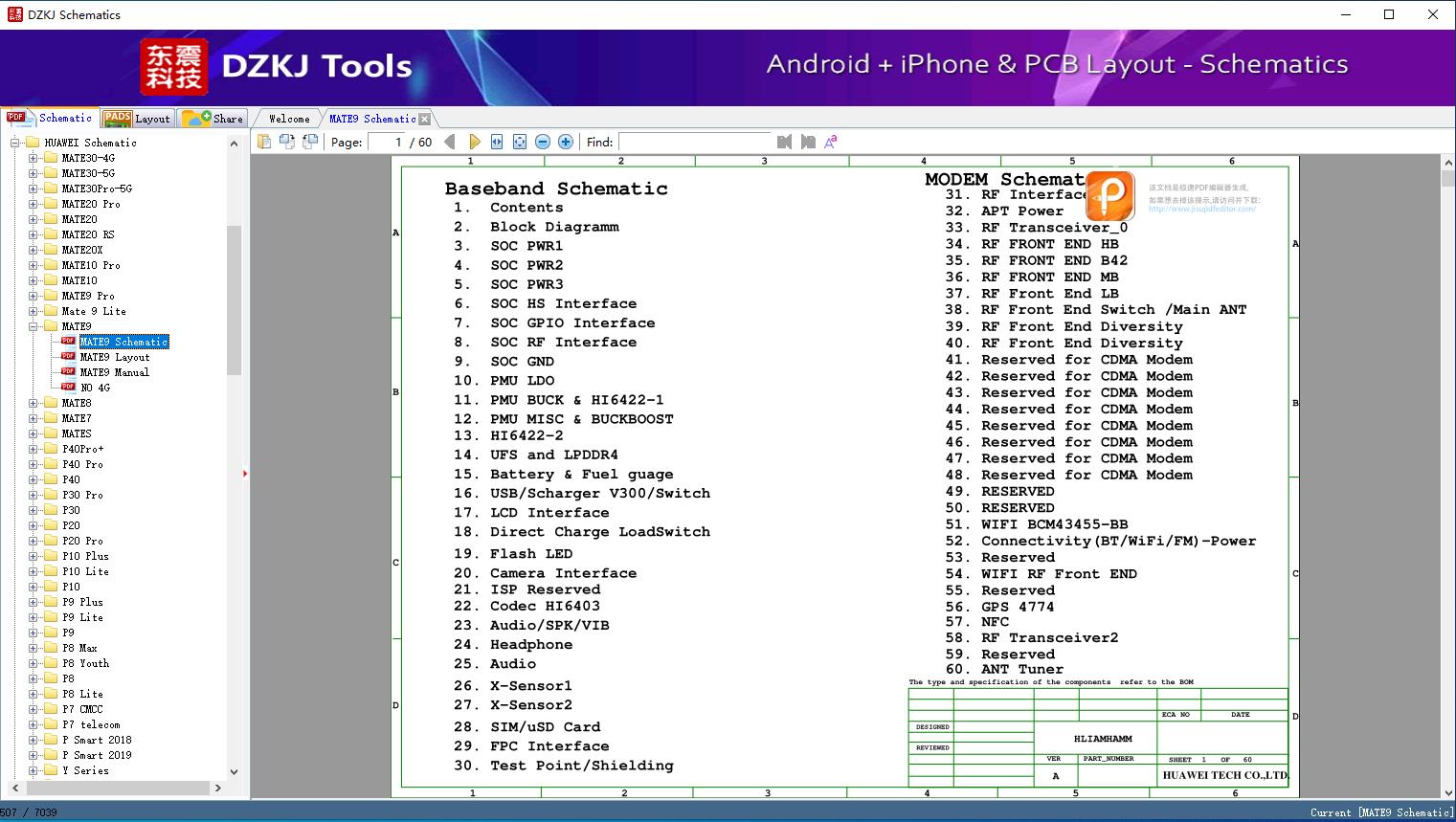Viewport: 1456px width, 822px height.
Task: Click the Zoom In magnifier icon
Action: (x=565, y=141)
